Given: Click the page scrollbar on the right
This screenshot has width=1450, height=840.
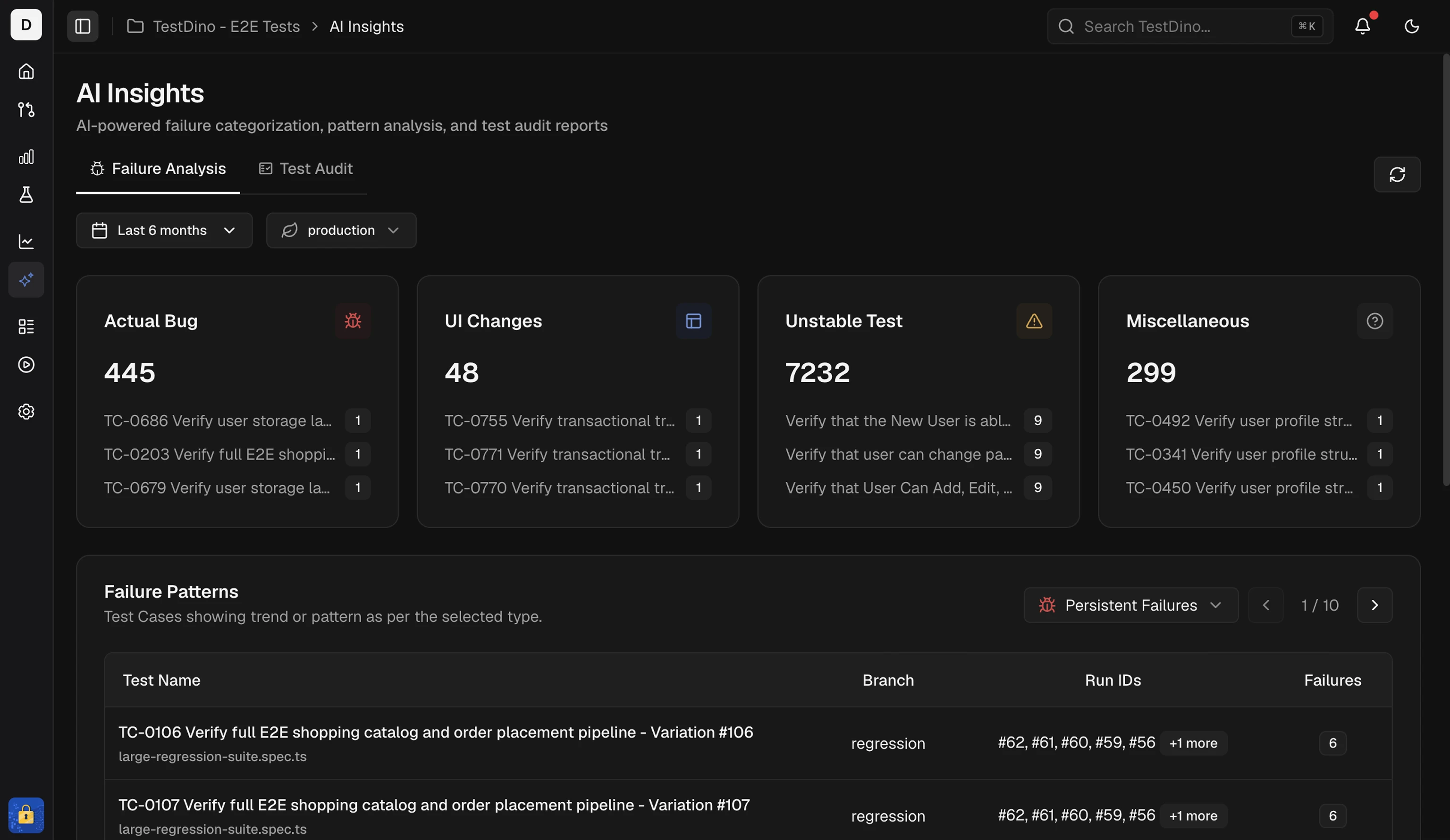Looking at the screenshot, I should click(1446, 270).
